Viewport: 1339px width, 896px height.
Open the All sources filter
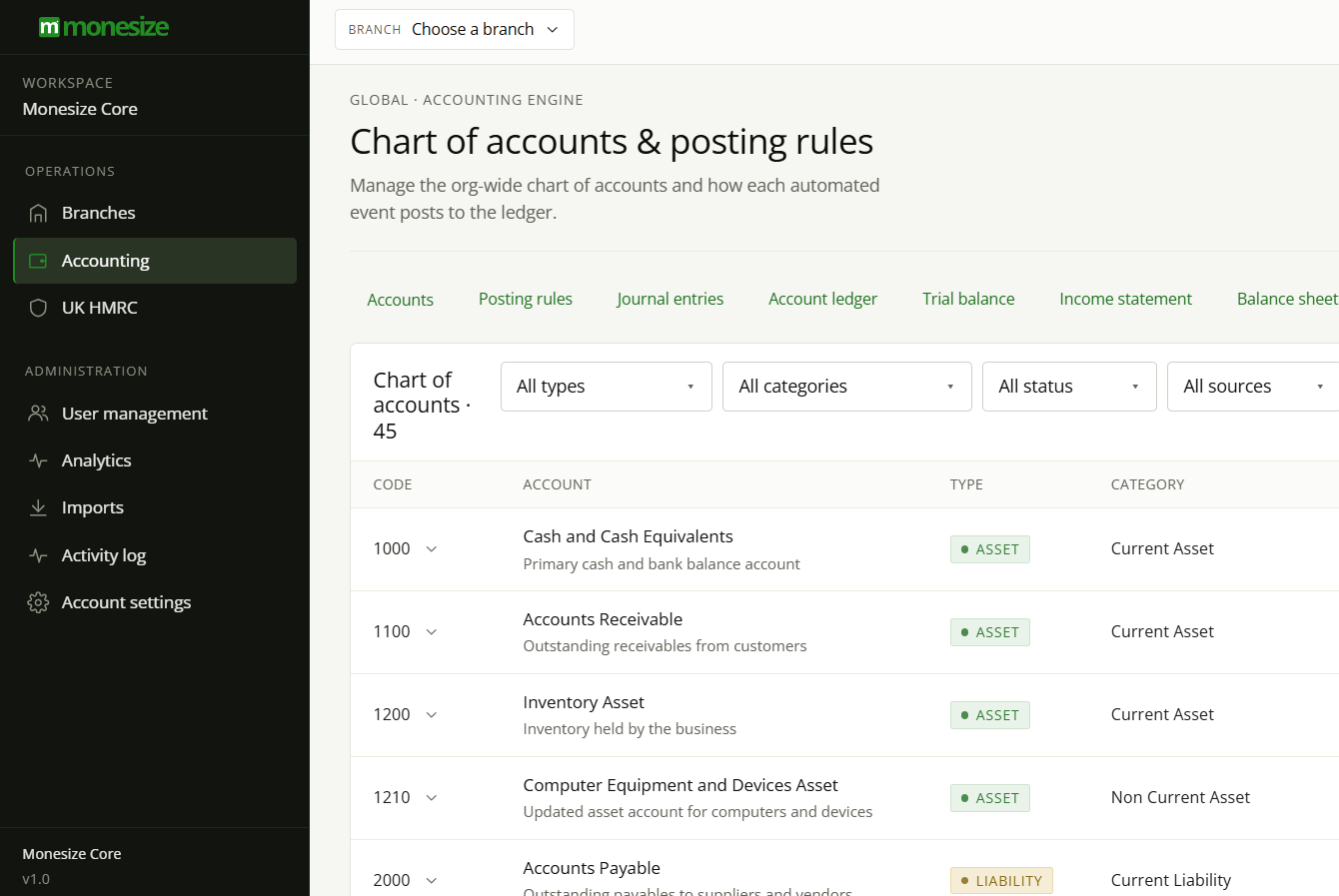pos(1254,387)
